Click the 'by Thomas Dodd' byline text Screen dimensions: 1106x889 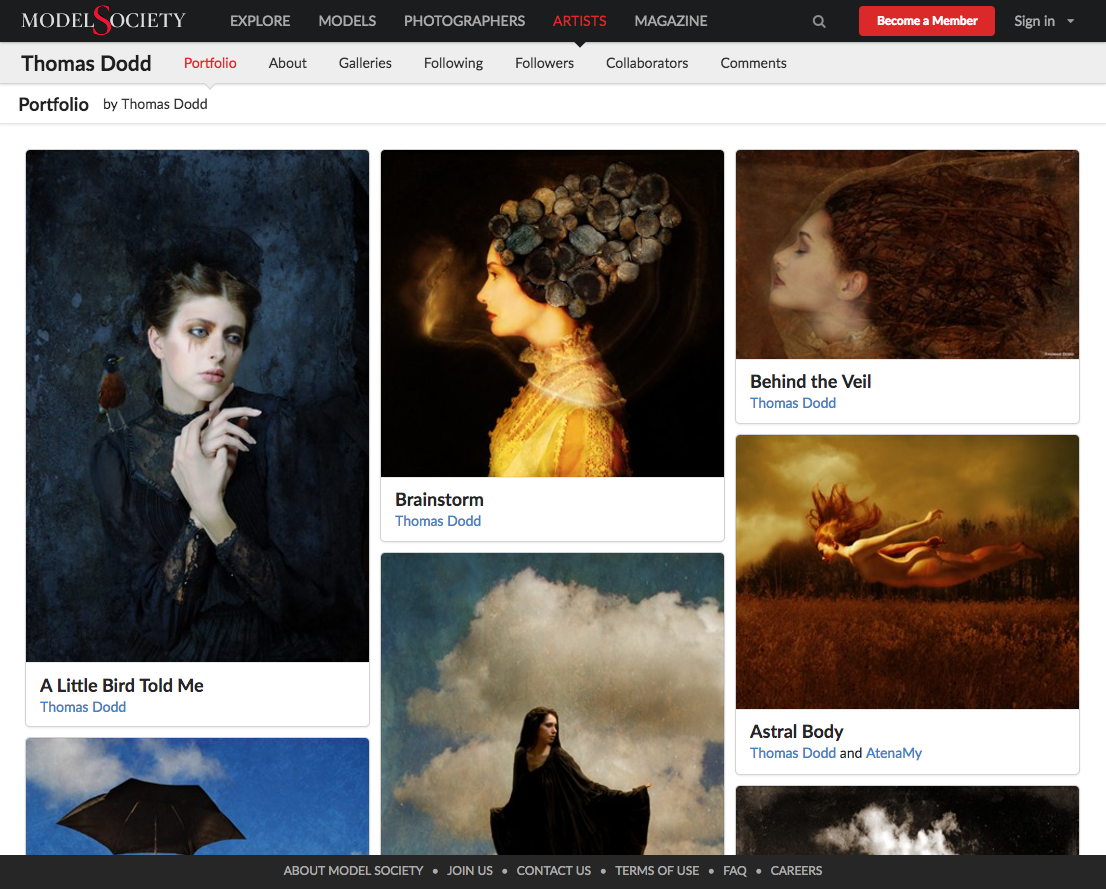coord(155,104)
